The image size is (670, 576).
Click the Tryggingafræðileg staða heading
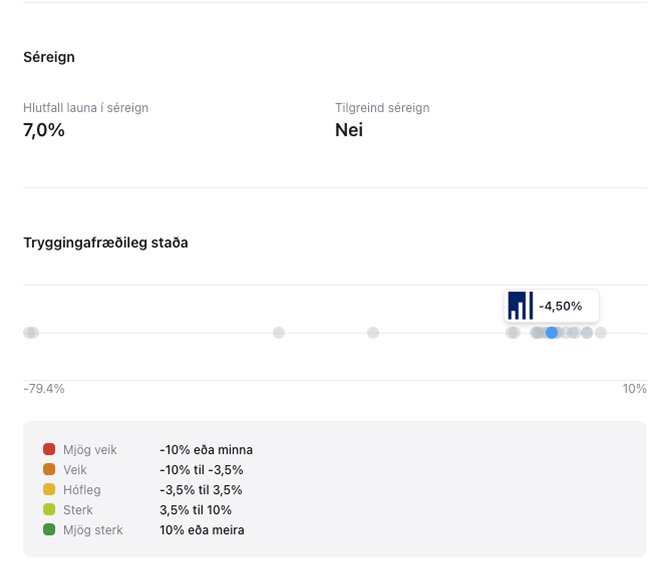click(106, 242)
